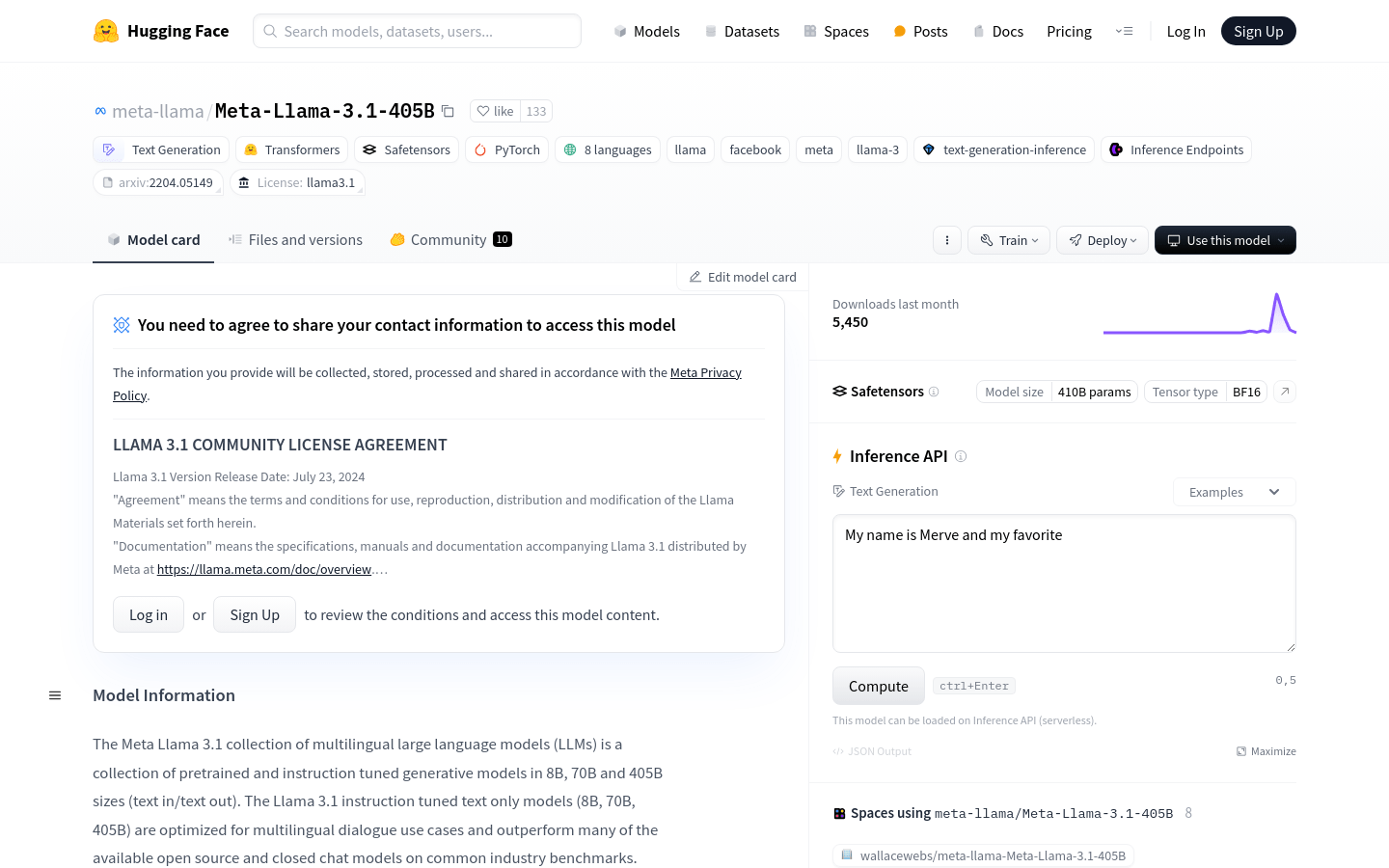
Task: Expand the Train dropdown
Action: (x=1009, y=240)
